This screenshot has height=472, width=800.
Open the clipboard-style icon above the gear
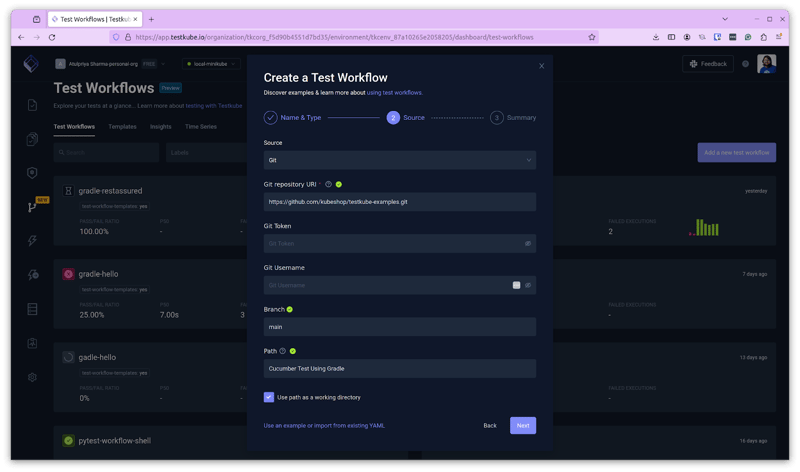coord(32,343)
